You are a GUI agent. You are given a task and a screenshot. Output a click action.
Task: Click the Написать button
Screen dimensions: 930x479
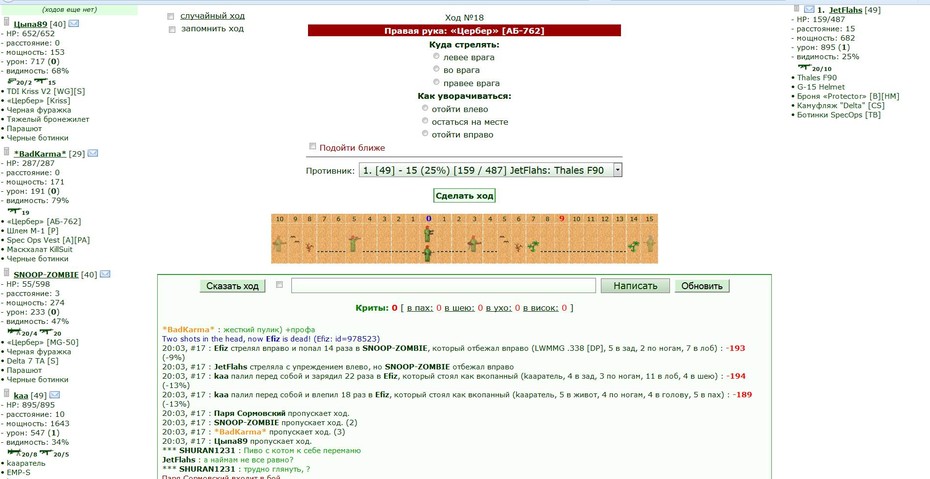pyautogui.click(x=635, y=286)
